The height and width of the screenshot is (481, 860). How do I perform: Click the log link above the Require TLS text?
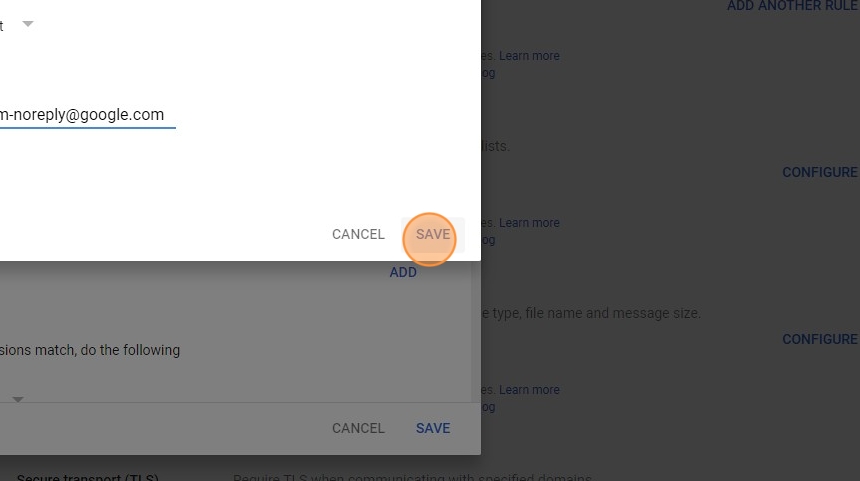[488, 408]
